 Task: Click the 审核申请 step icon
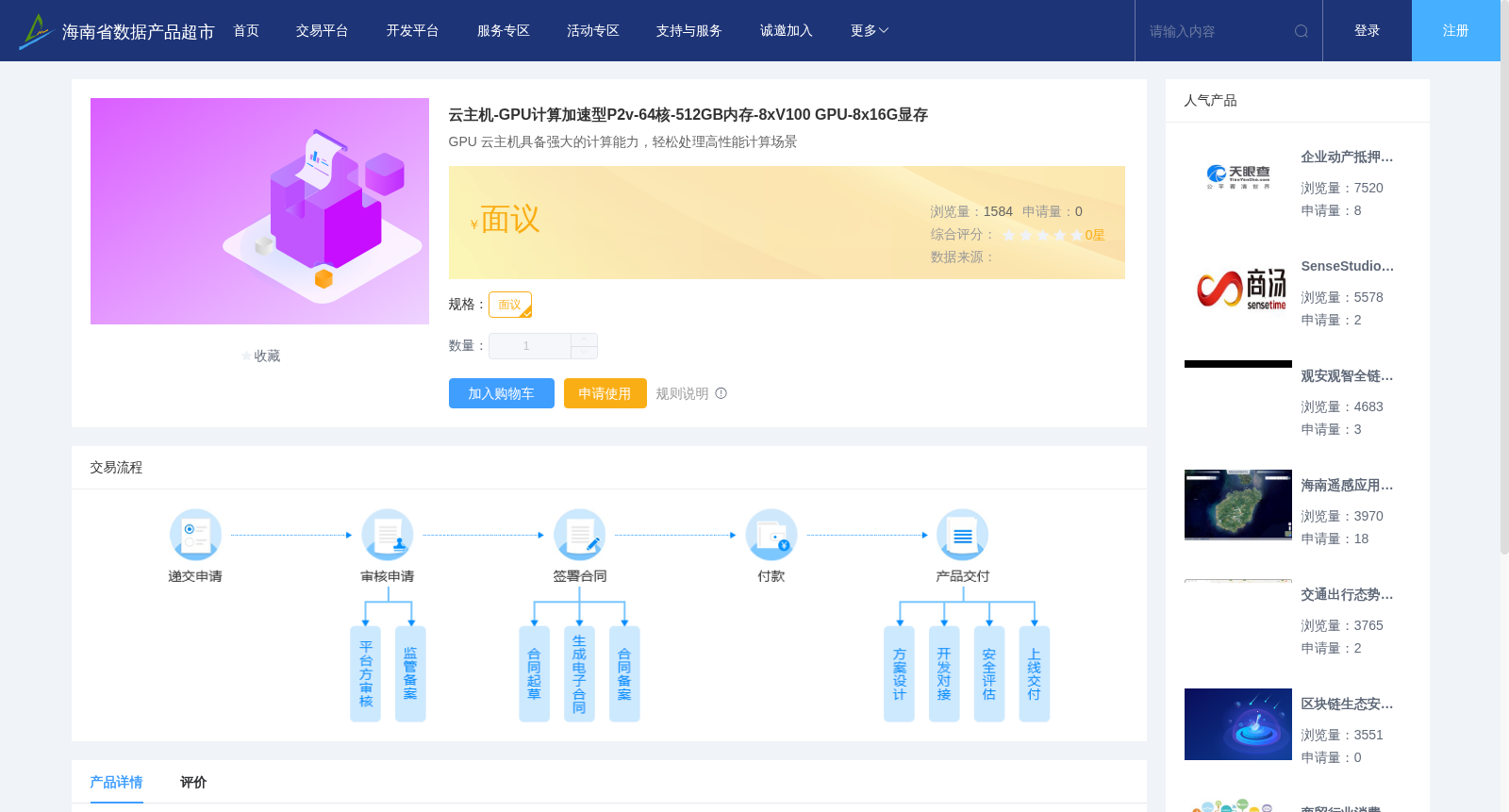pos(388,535)
